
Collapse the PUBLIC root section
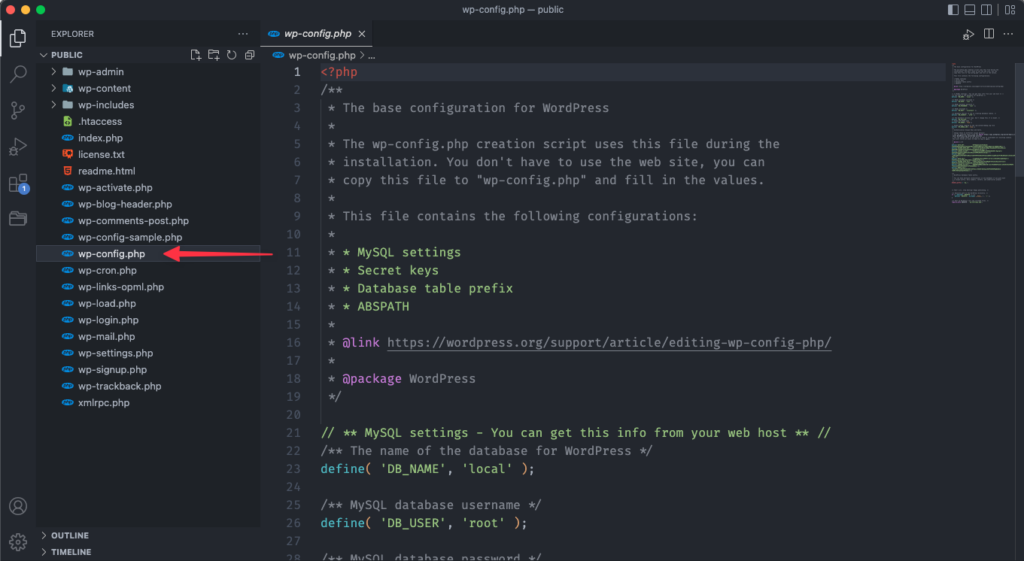point(44,55)
